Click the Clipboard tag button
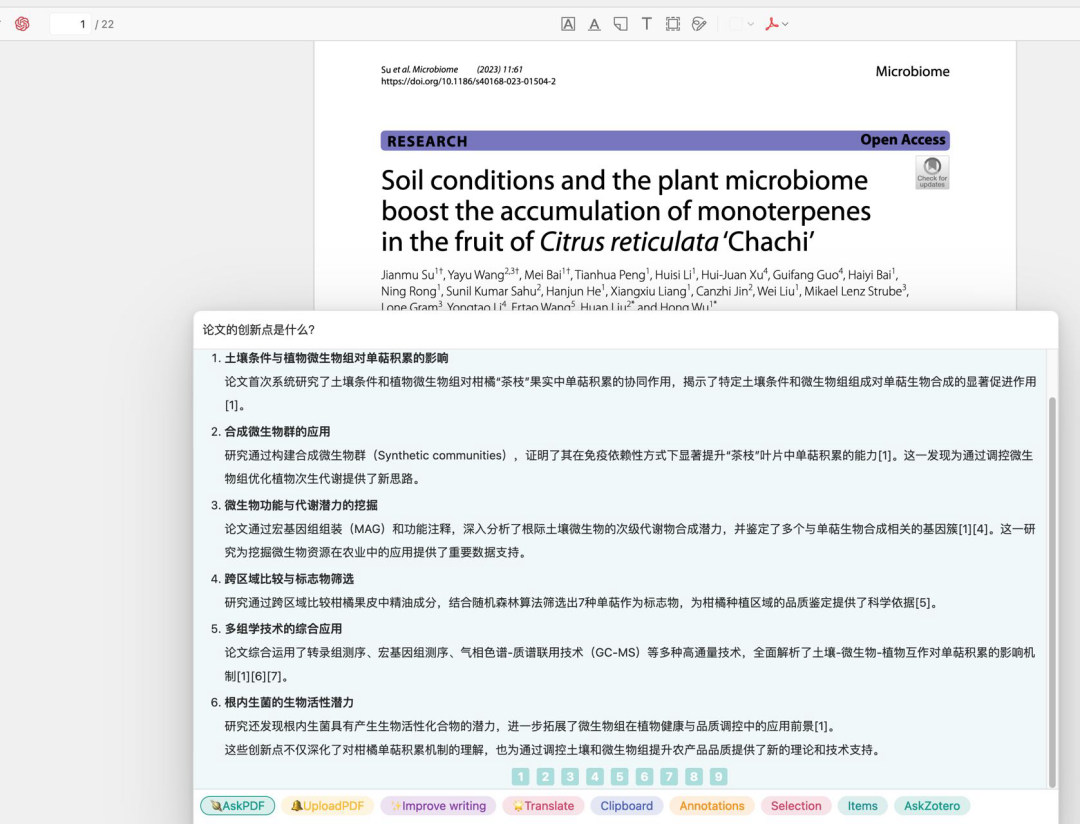The width and height of the screenshot is (1080, 824). [627, 805]
